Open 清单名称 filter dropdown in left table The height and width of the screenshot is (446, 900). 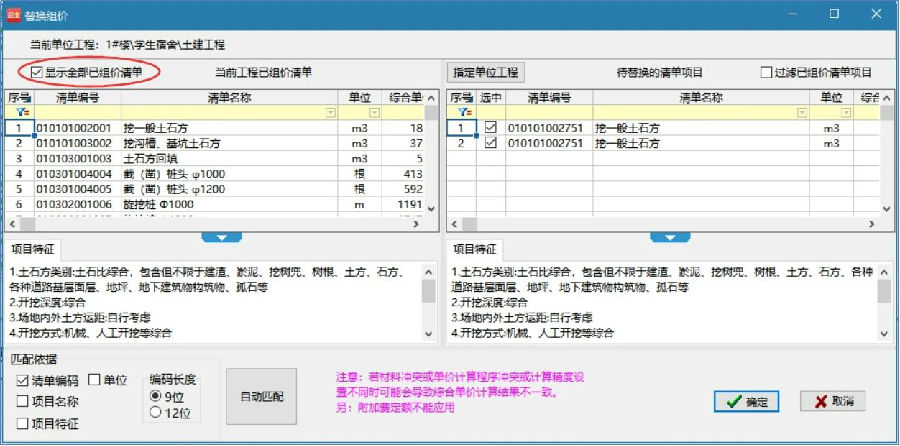(x=331, y=113)
